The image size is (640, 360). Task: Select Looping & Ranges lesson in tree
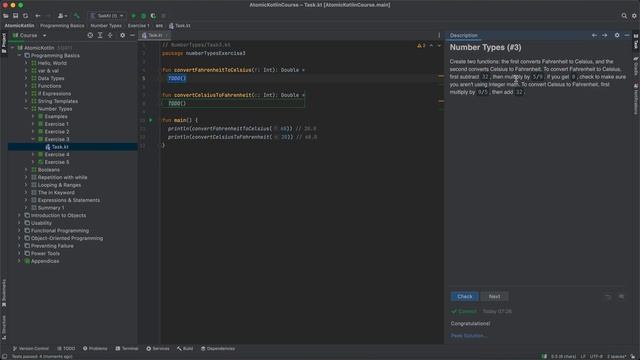(59, 185)
